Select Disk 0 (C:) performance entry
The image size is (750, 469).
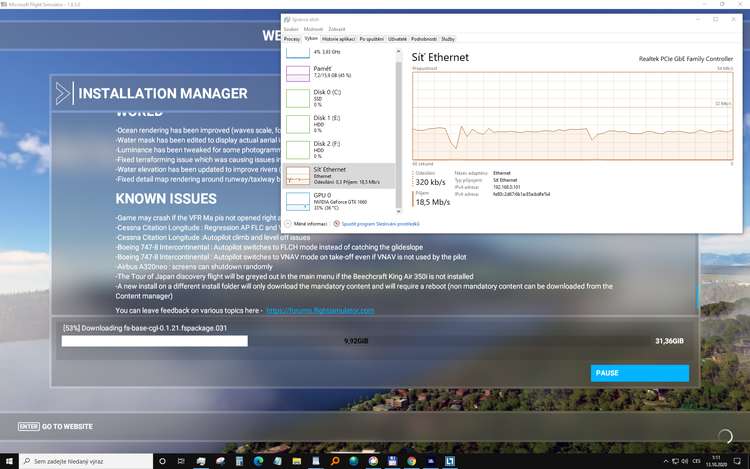pyautogui.click(x=339, y=98)
